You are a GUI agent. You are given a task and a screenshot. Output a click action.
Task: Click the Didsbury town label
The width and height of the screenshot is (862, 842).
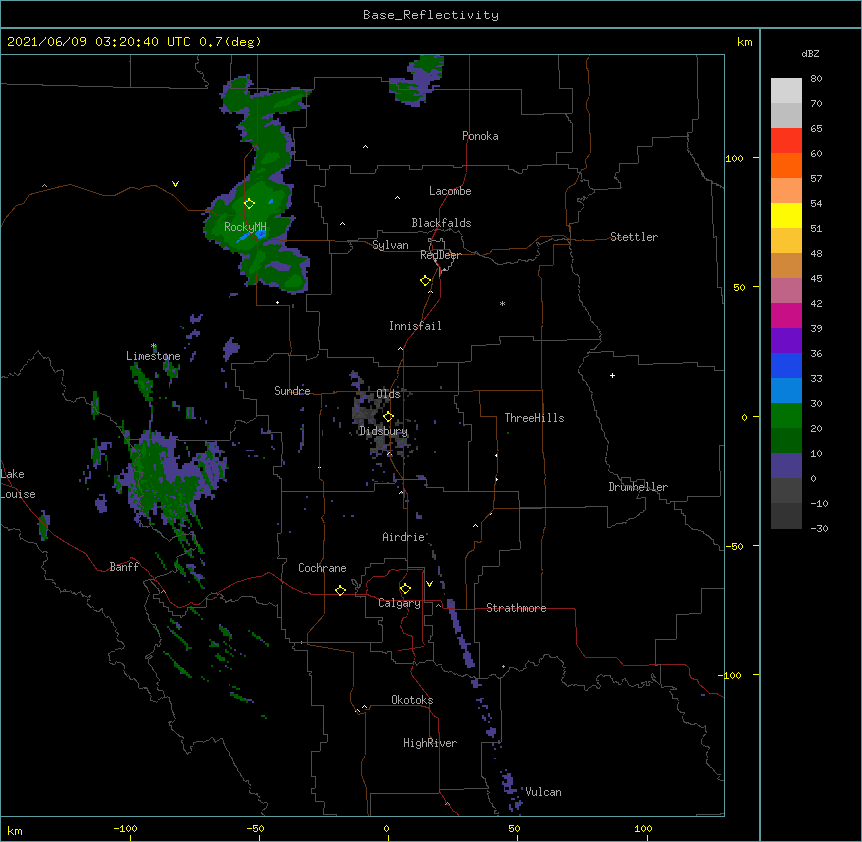point(383,431)
